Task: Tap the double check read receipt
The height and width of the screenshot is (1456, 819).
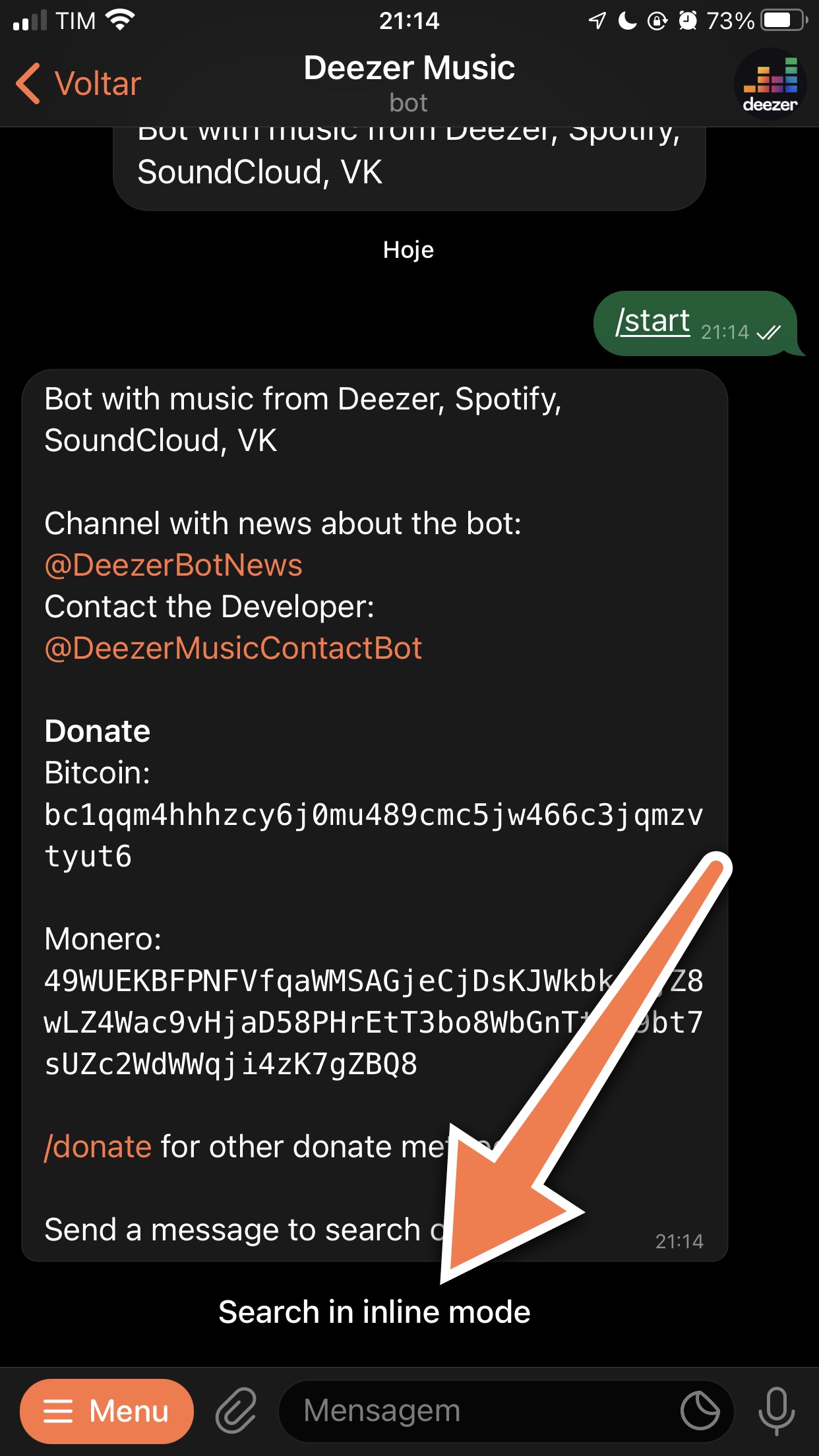Action: tap(769, 332)
